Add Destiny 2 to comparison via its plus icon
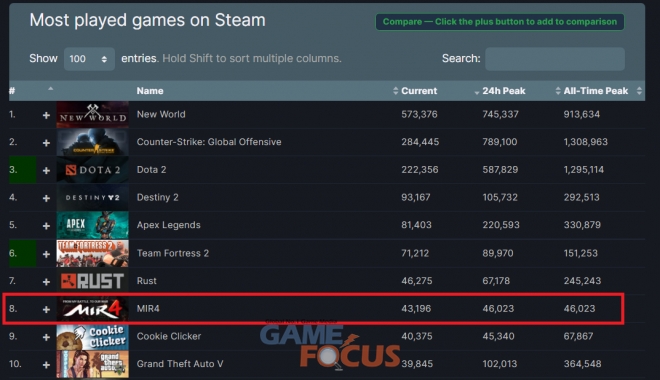 click(x=46, y=198)
